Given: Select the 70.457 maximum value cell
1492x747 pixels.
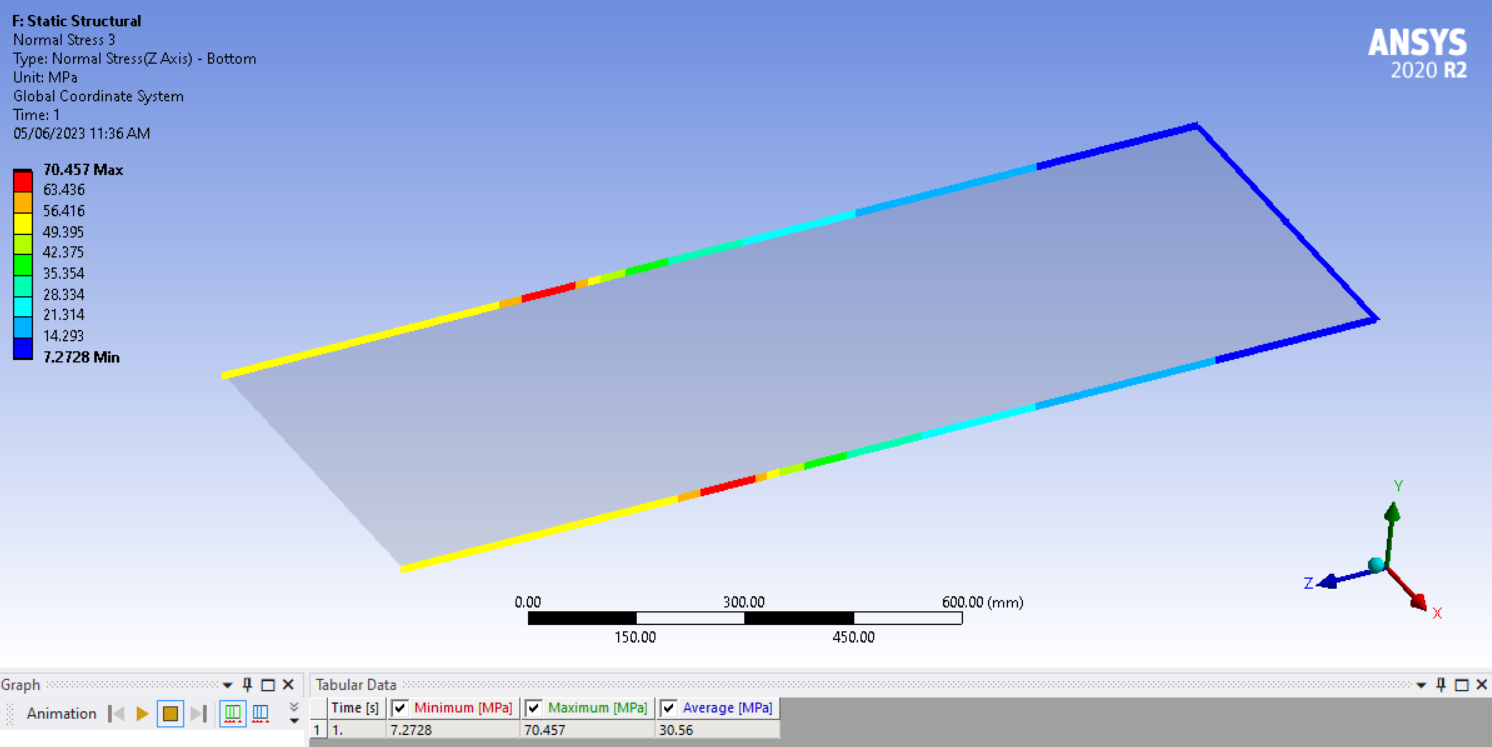Looking at the screenshot, I should (587, 730).
